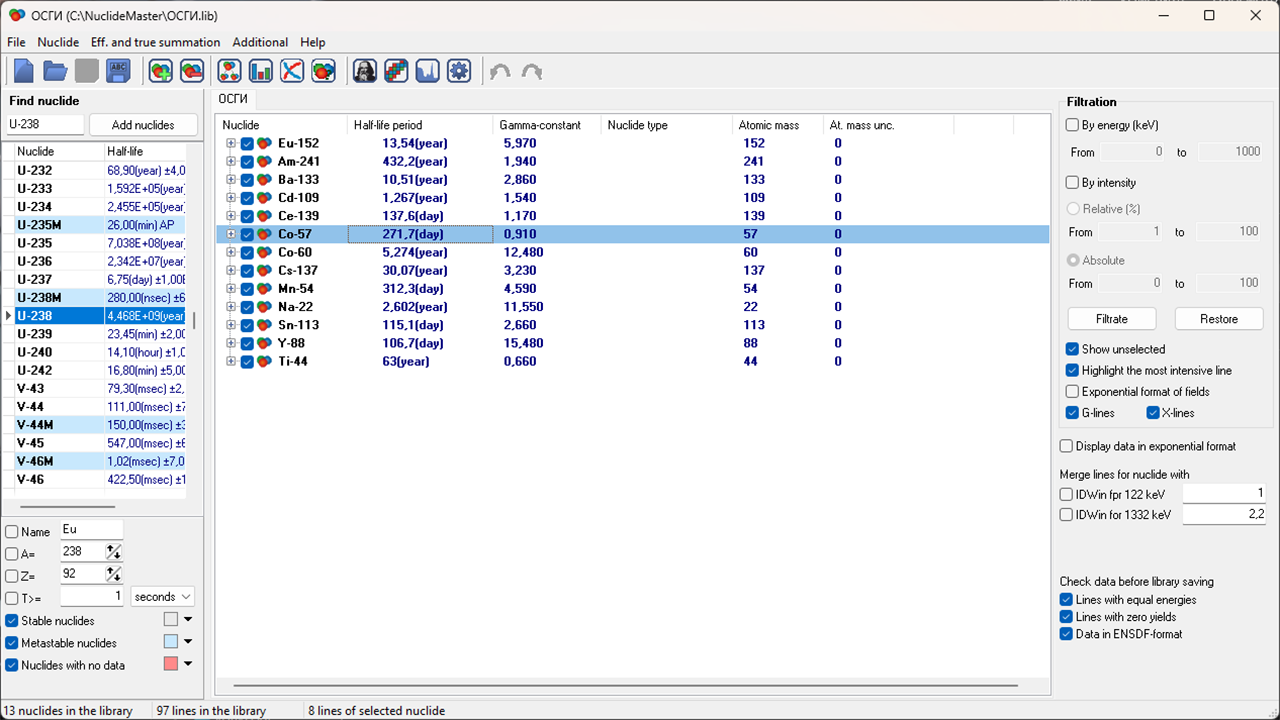Open the seconds time unit dropdown
Viewport: 1280px width, 720px height.
162,597
